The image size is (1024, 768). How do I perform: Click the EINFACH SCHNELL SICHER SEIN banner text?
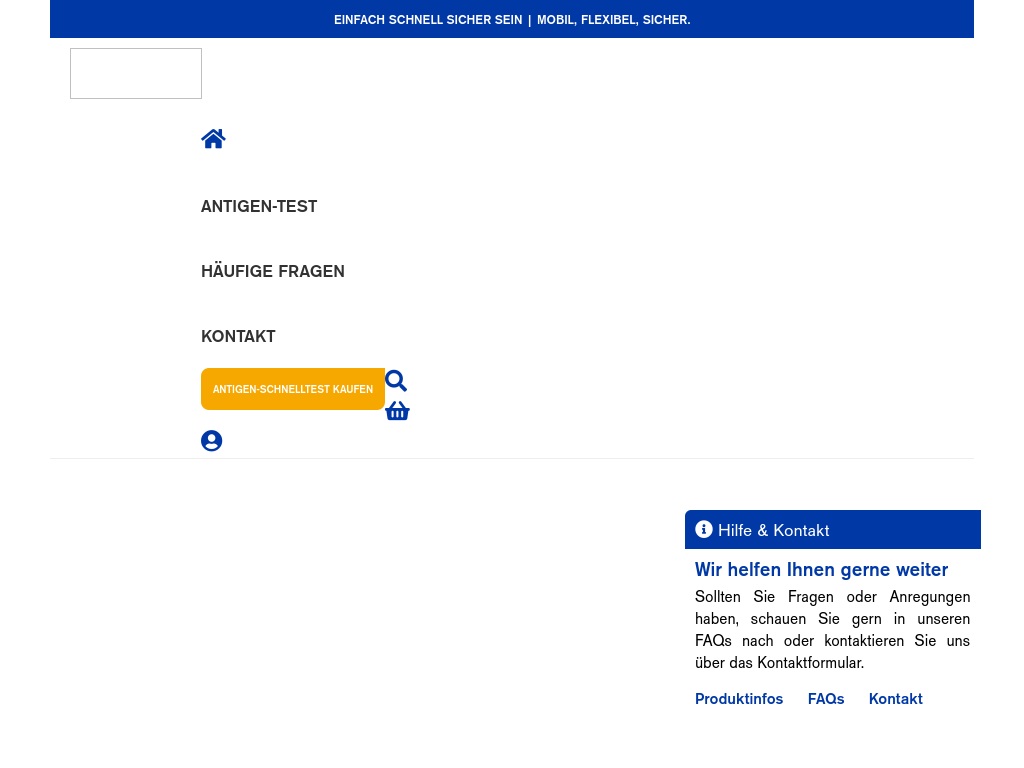point(428,20)
